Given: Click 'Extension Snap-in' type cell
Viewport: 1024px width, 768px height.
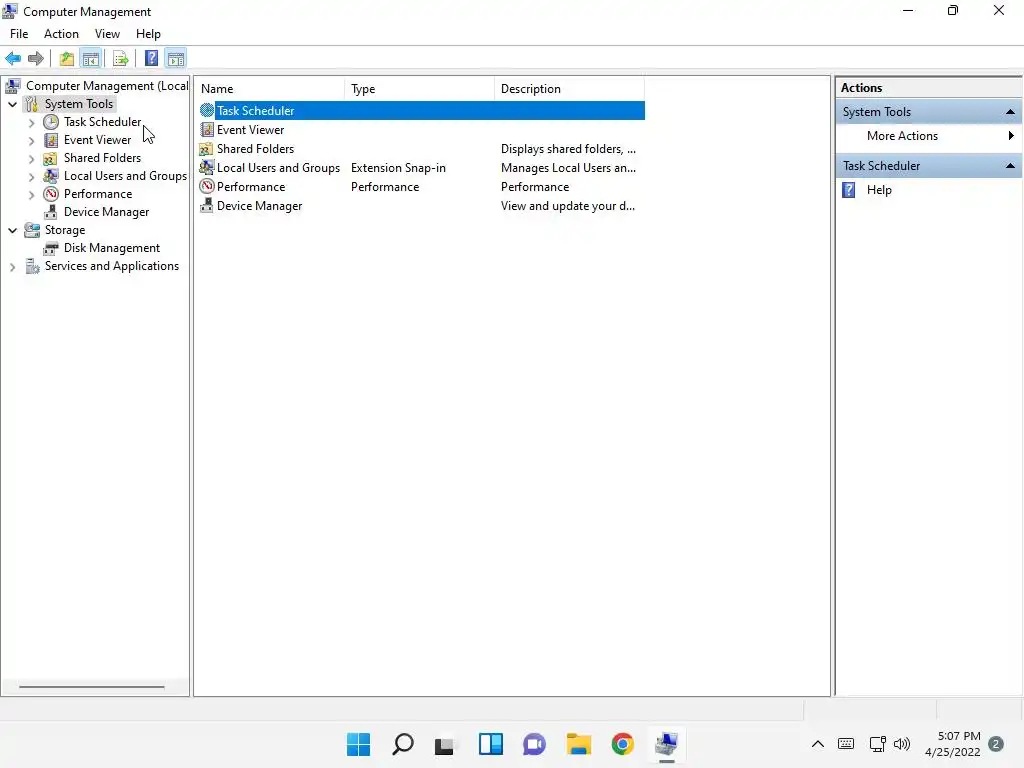Looking at the screenshot, I should pyautogui.click(x=398, y=168).
